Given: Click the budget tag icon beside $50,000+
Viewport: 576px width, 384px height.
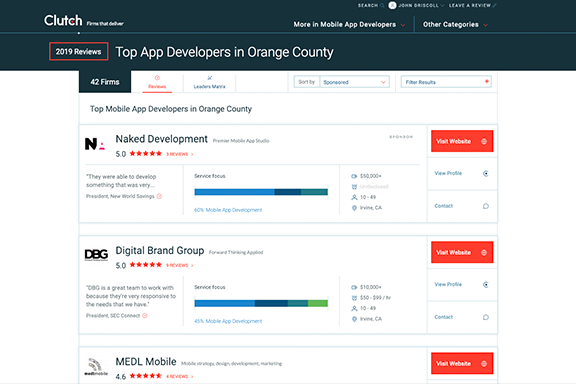Looking at the screenshot, I should point(354,176).
